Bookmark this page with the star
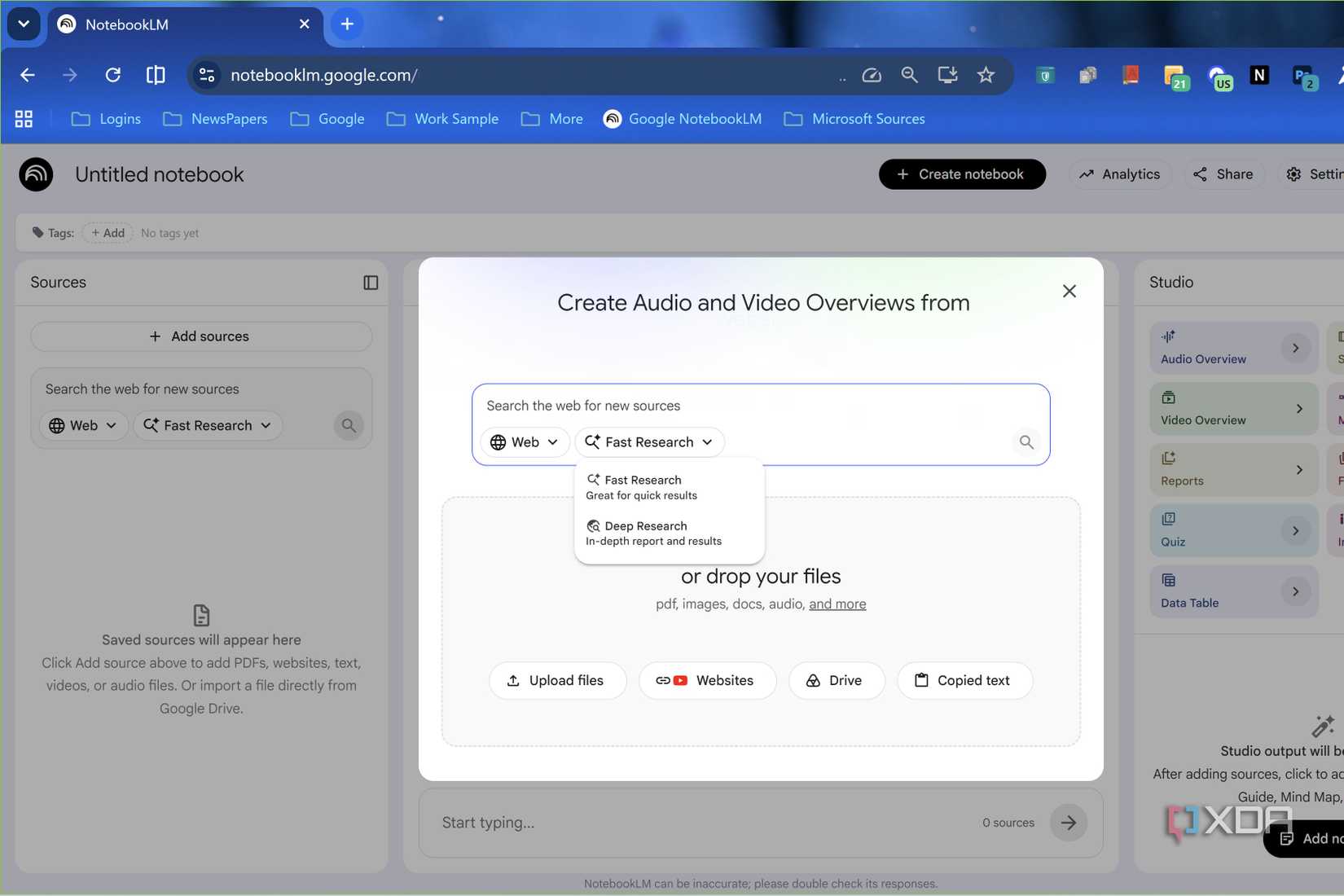Viewport: 1344px width, 896px height. (986, 75)
